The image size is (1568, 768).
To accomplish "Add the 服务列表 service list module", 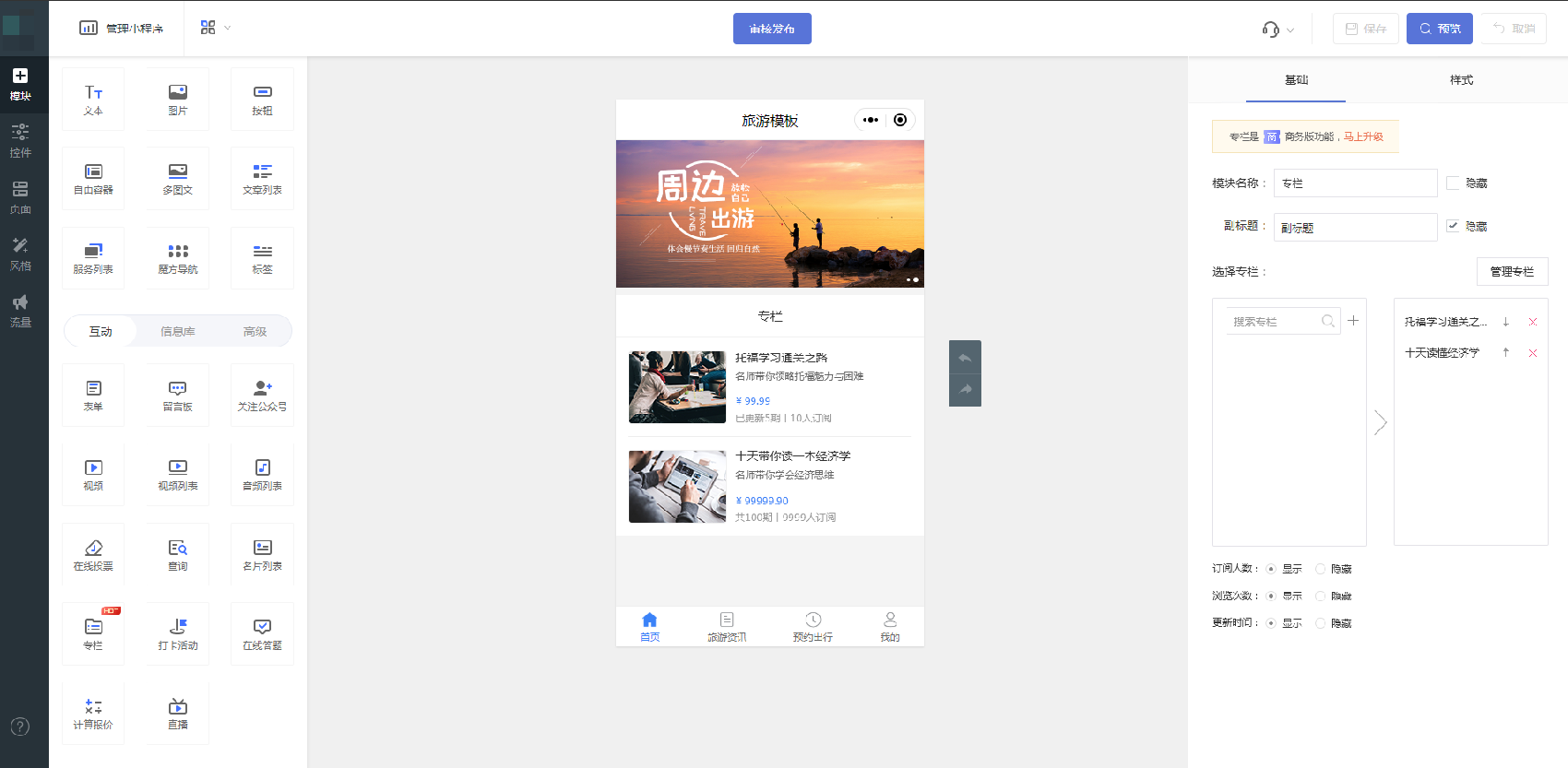I will click(93, 258).
